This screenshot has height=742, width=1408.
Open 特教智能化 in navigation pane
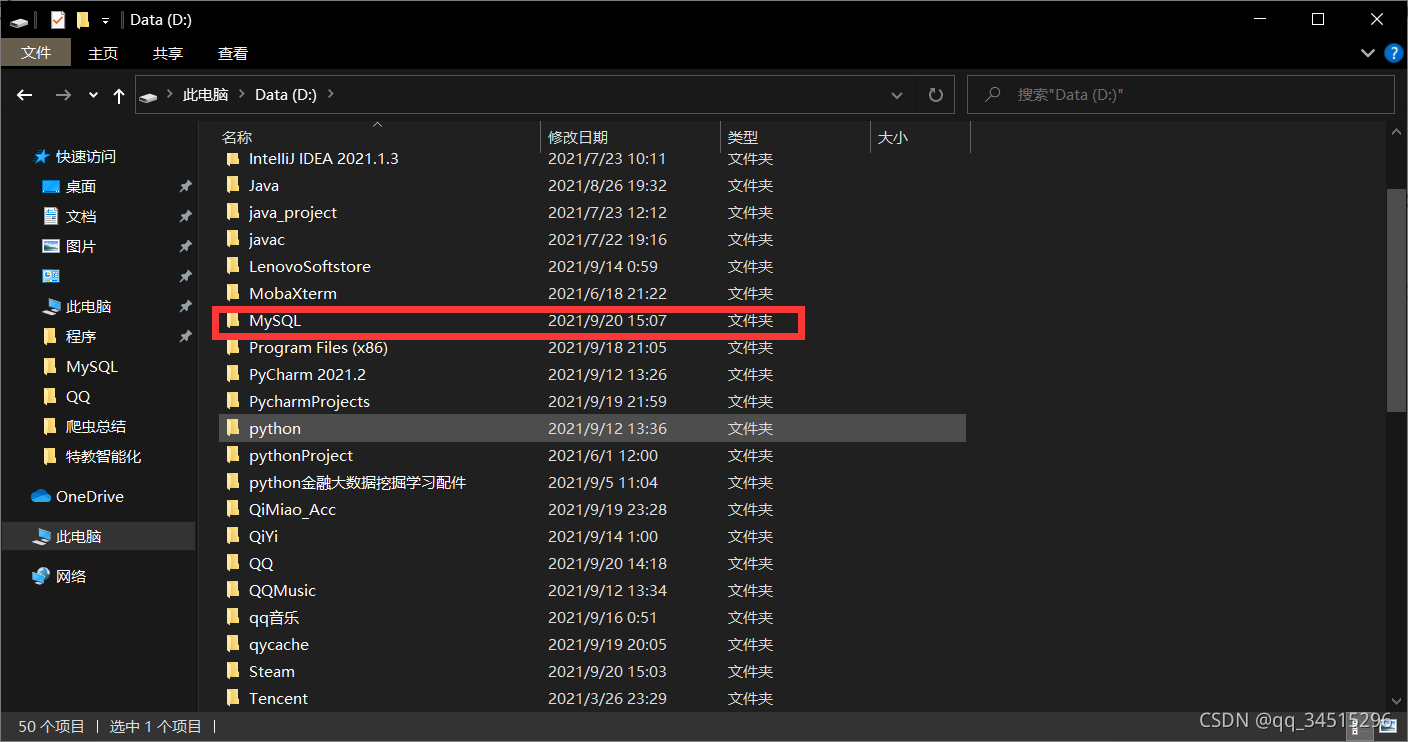click(x=103, y=457)
